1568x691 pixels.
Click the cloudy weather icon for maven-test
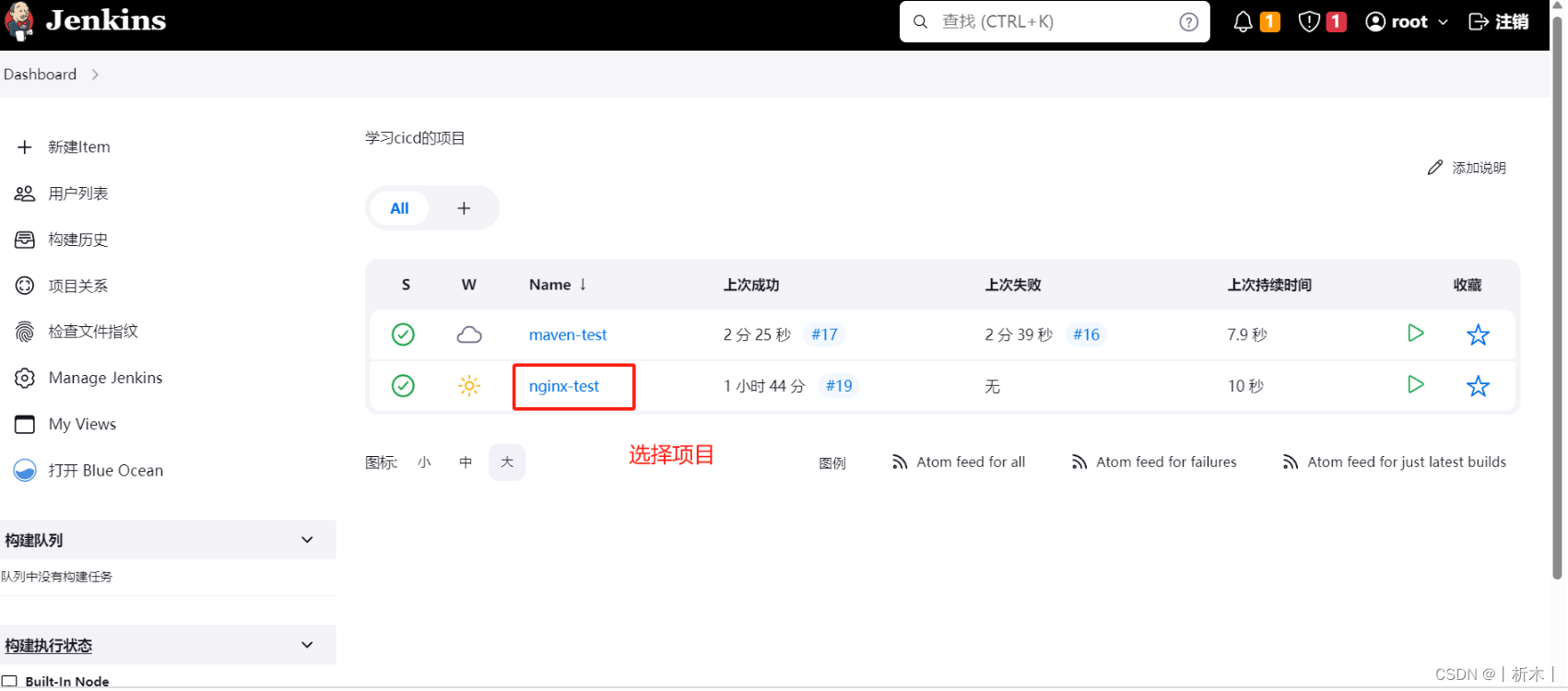[469, 334]
